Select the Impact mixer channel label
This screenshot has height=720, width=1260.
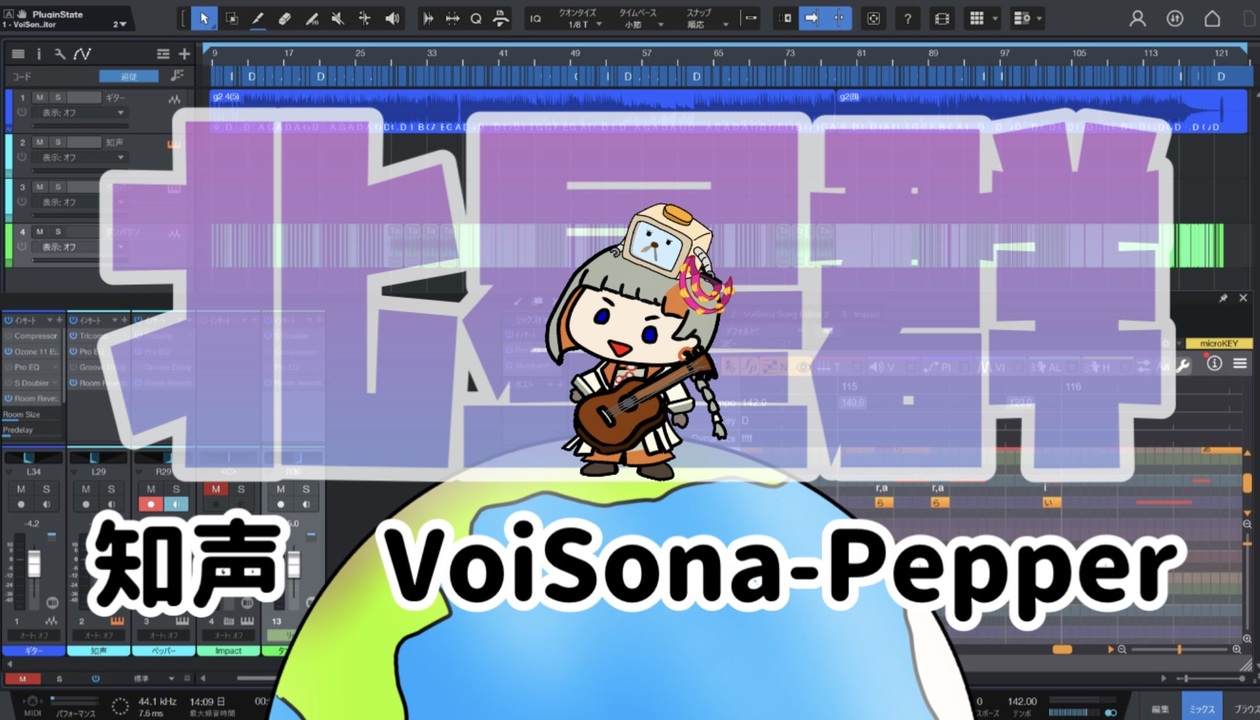coord(228,650)
